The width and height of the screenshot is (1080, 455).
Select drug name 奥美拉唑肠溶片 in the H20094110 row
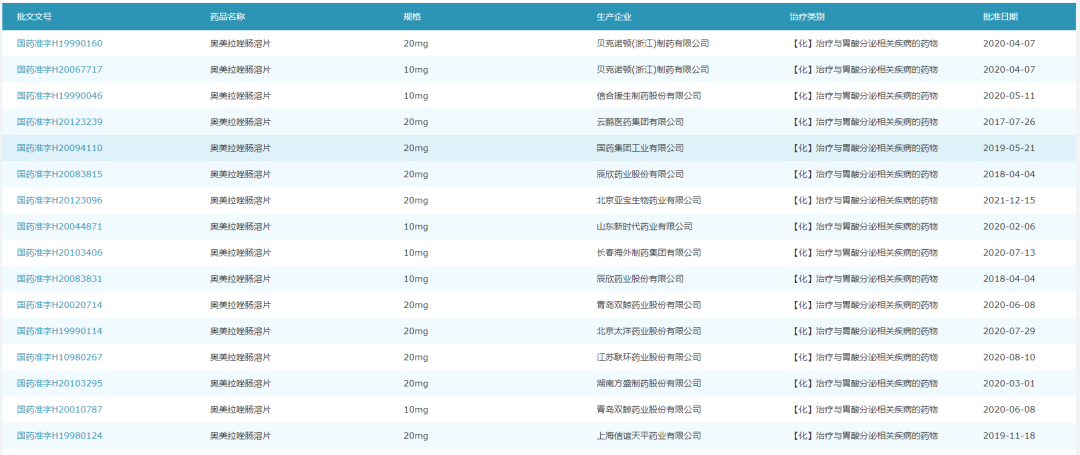(240, 148)
